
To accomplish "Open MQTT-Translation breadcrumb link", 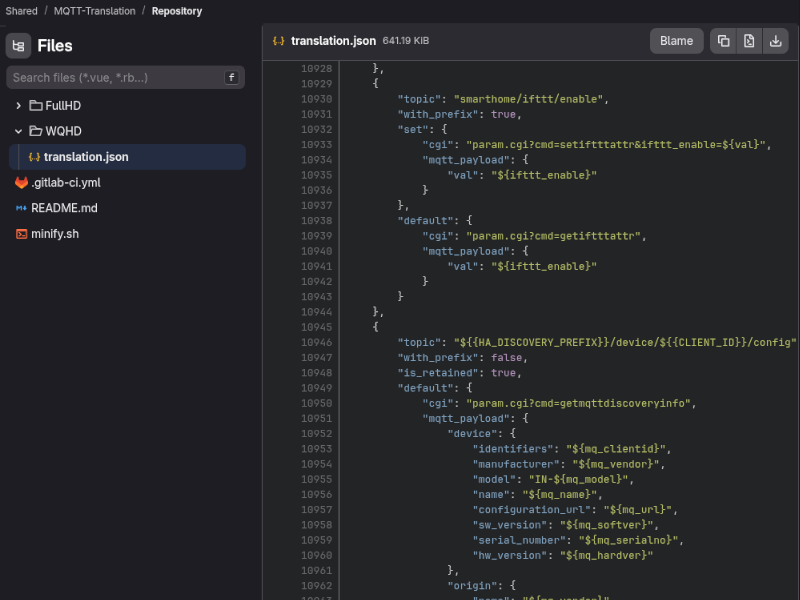I will pyautogui.click(x=95, y=11).
